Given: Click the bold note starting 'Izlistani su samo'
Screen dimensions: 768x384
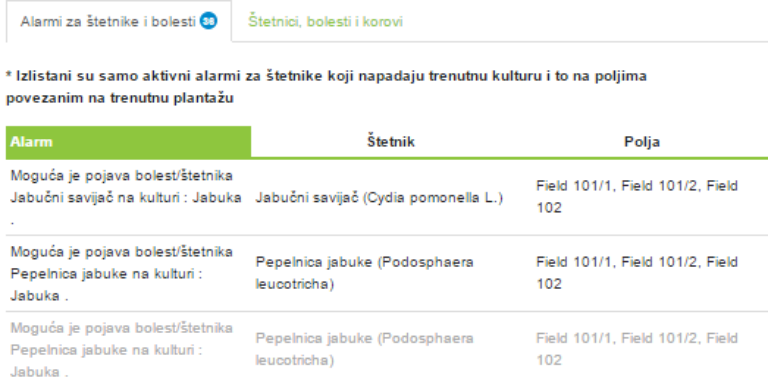Looking at the screenshot, I should tap(326, 76).
